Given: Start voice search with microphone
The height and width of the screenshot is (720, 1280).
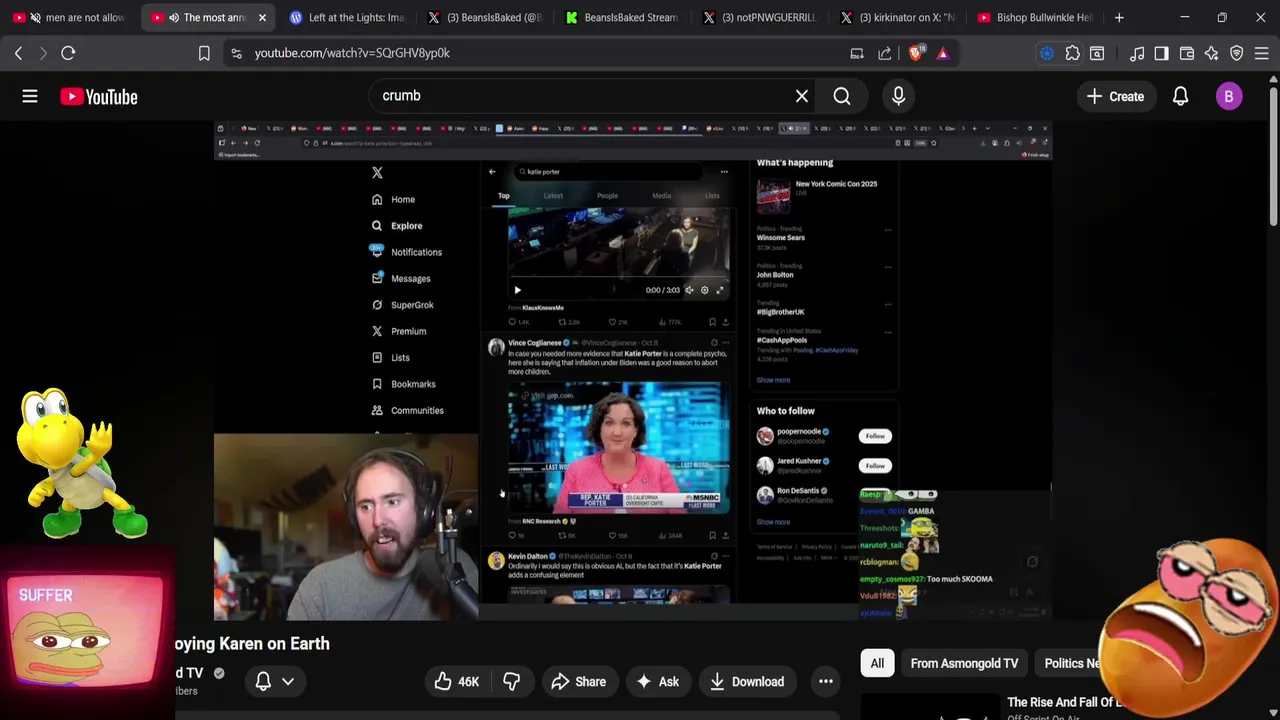Looking at the screenshot, I should tap(898, 96).
